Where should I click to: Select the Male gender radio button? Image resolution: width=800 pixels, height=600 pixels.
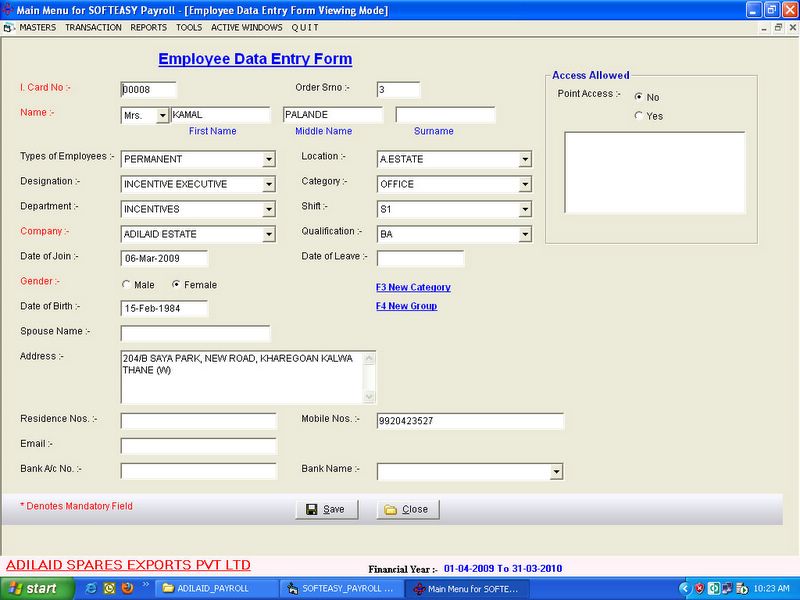[126, 285]
